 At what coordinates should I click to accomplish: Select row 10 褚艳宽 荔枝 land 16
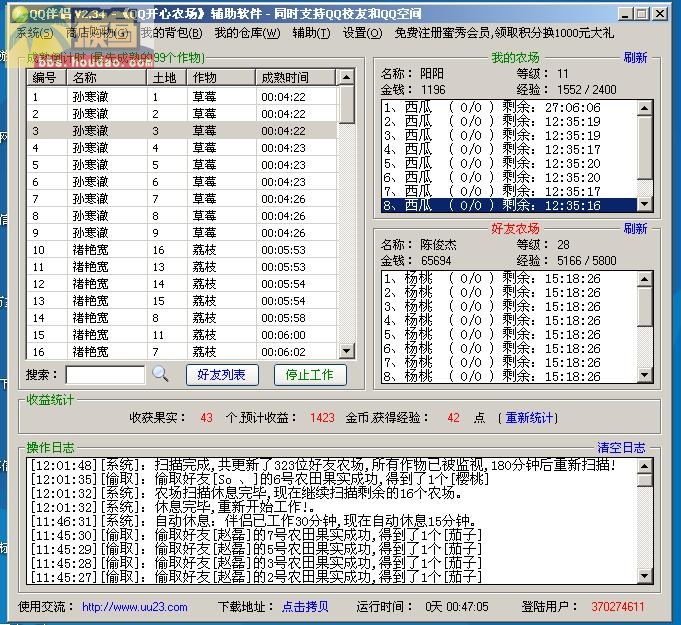tap(182, 249)
